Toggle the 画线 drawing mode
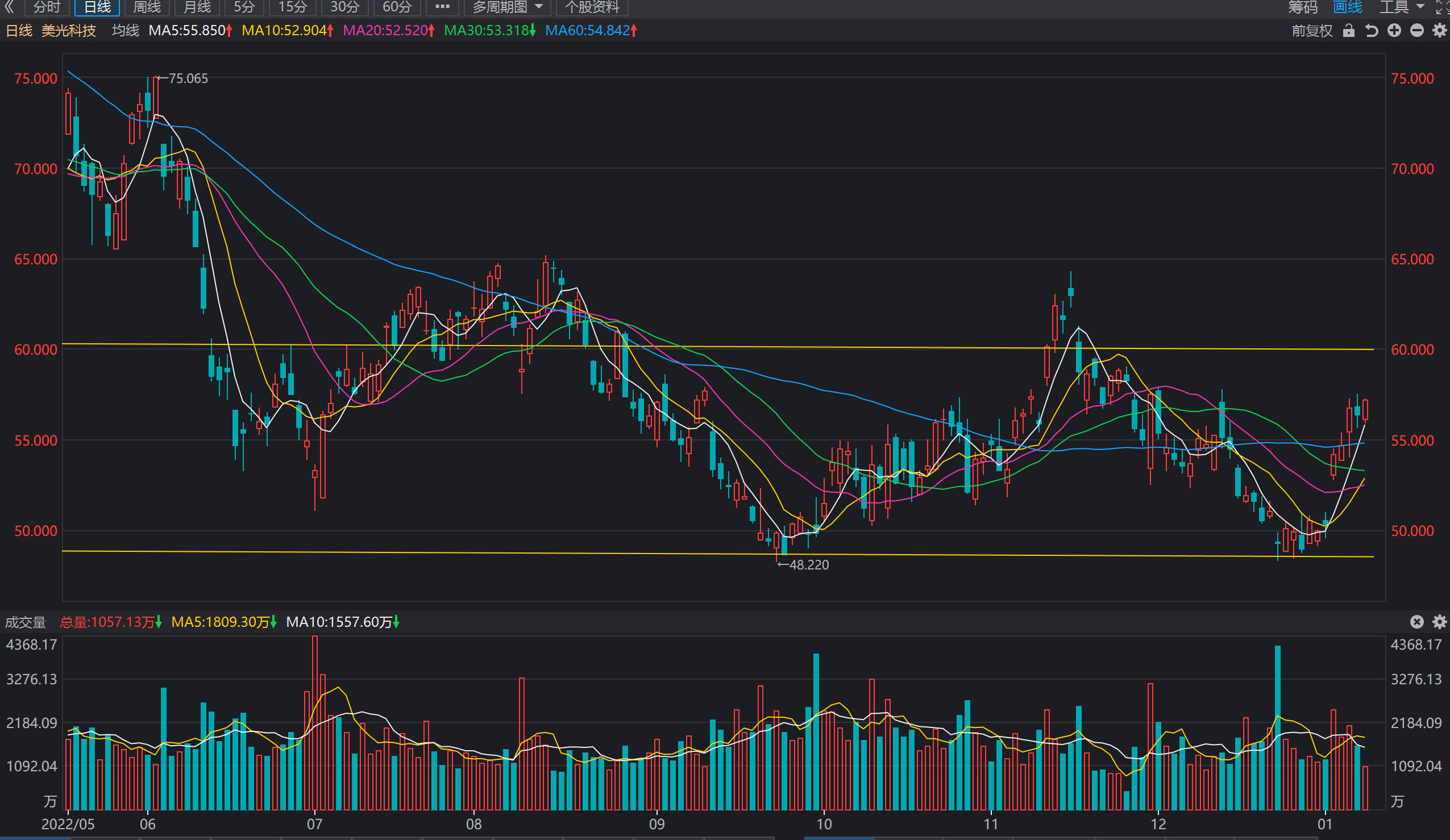The height and width of the screenshot is (840, 1450). (1347, 7)
